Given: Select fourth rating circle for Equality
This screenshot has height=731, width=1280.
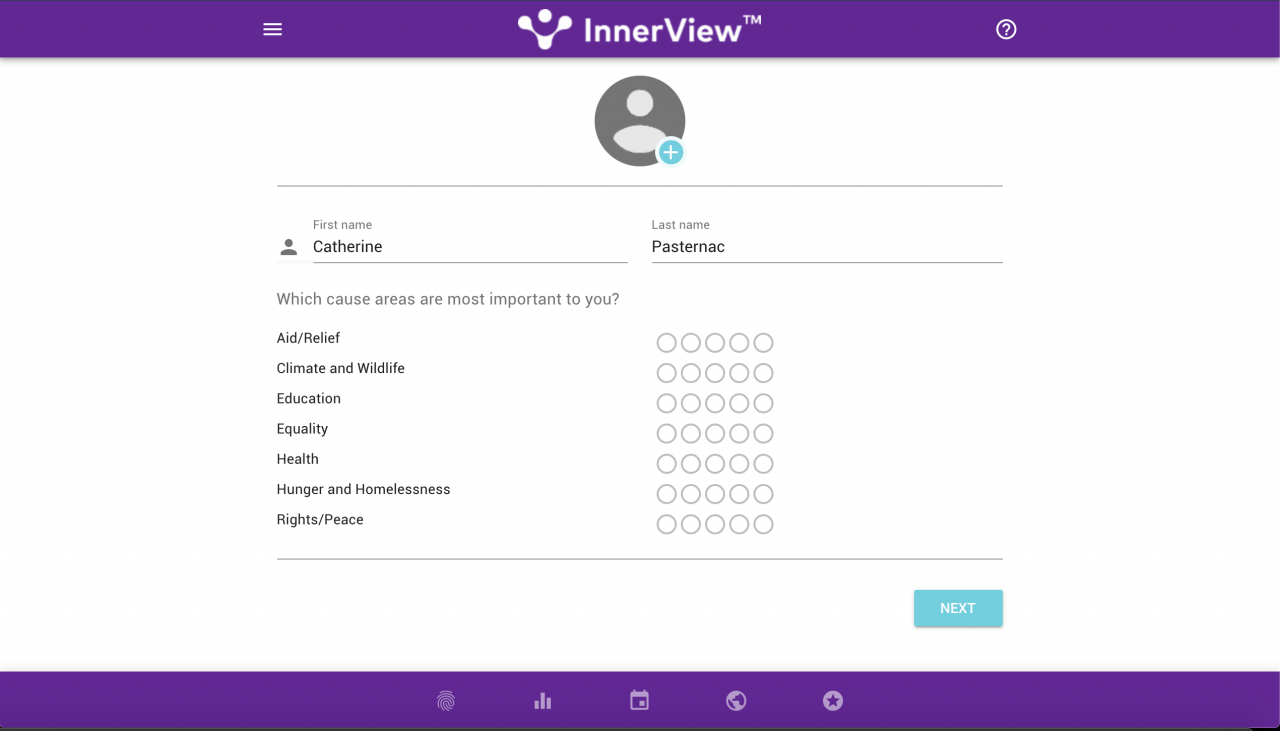Looking at the screenshot, I should [739, 434].
